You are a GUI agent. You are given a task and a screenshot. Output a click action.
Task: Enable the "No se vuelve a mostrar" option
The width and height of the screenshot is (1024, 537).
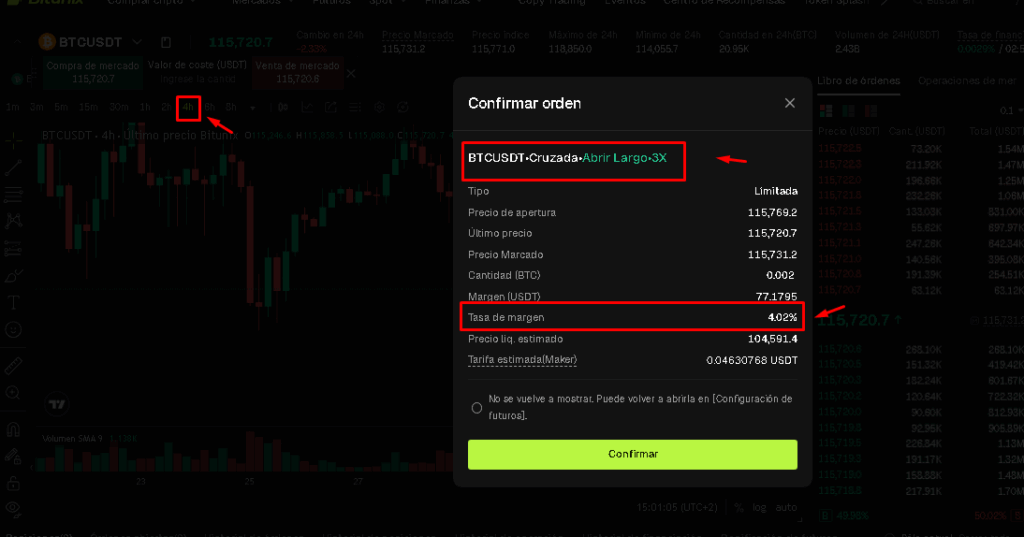pos(476,407)
